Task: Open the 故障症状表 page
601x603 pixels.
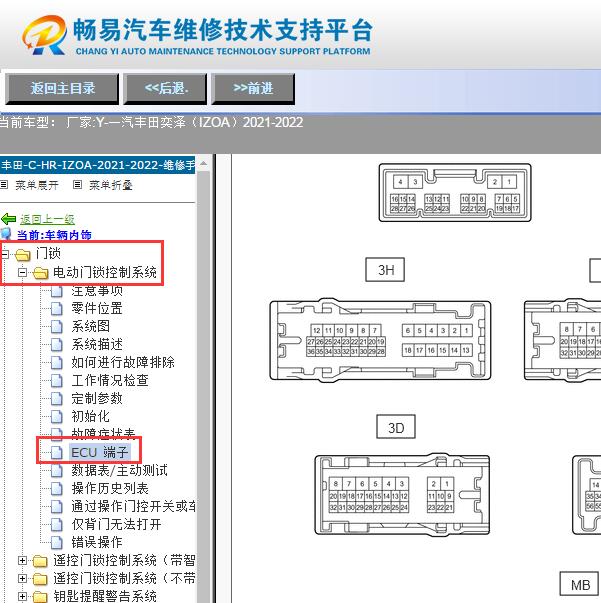Action: click(x=103, y=433)
